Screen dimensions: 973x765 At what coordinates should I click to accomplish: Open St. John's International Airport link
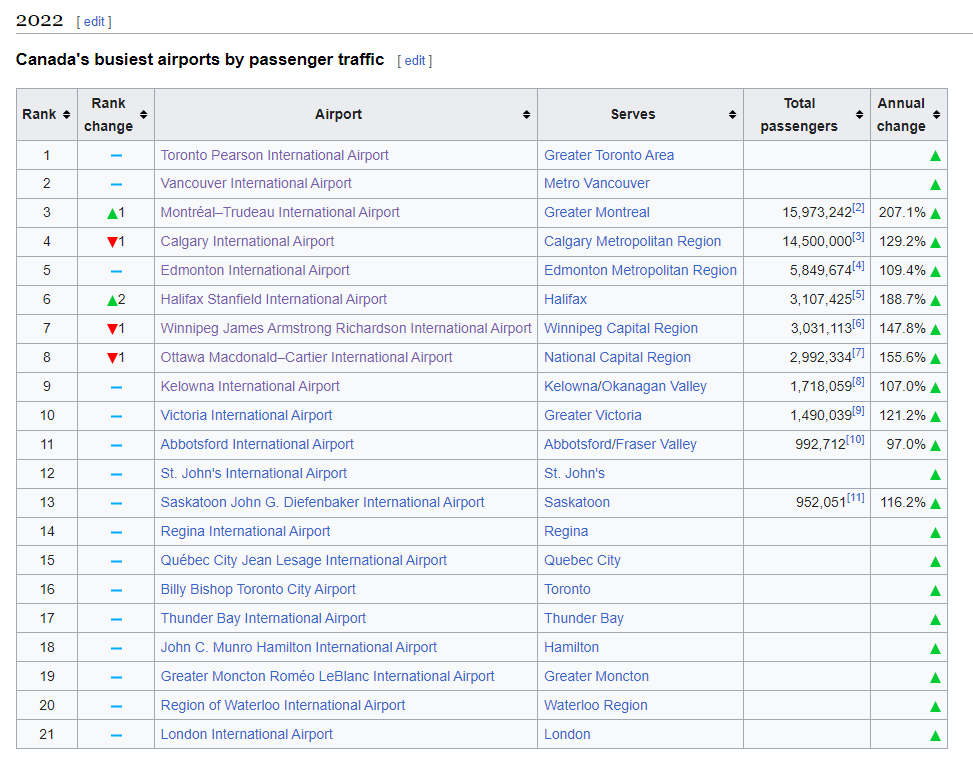[x=254, y=473]
